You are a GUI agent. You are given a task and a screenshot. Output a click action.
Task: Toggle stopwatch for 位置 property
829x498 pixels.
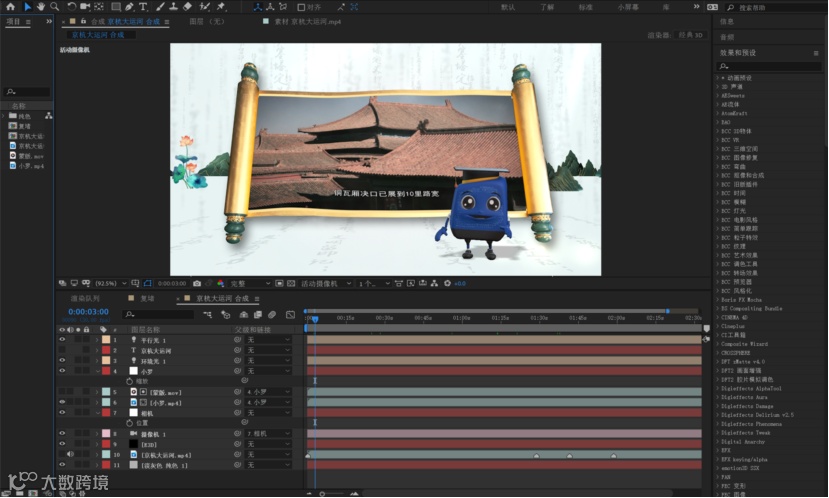coord(130,423)
